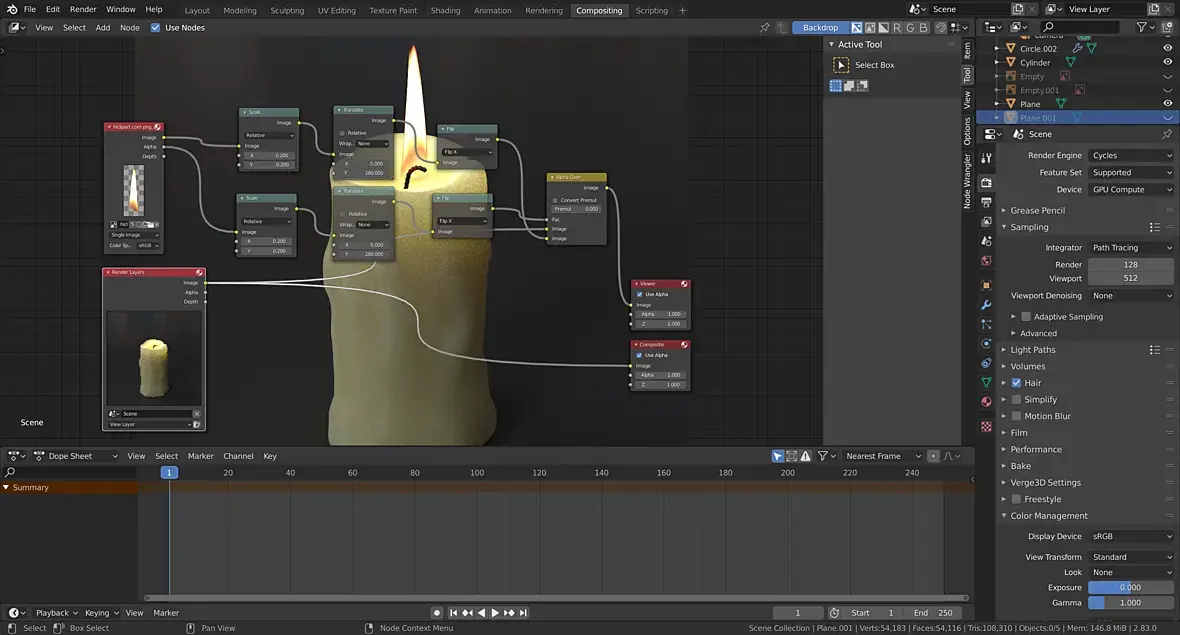Viewport: 1180px width, 635px height.
Task: Toggle the Backdrop button
Action: (x=820, y=28)
